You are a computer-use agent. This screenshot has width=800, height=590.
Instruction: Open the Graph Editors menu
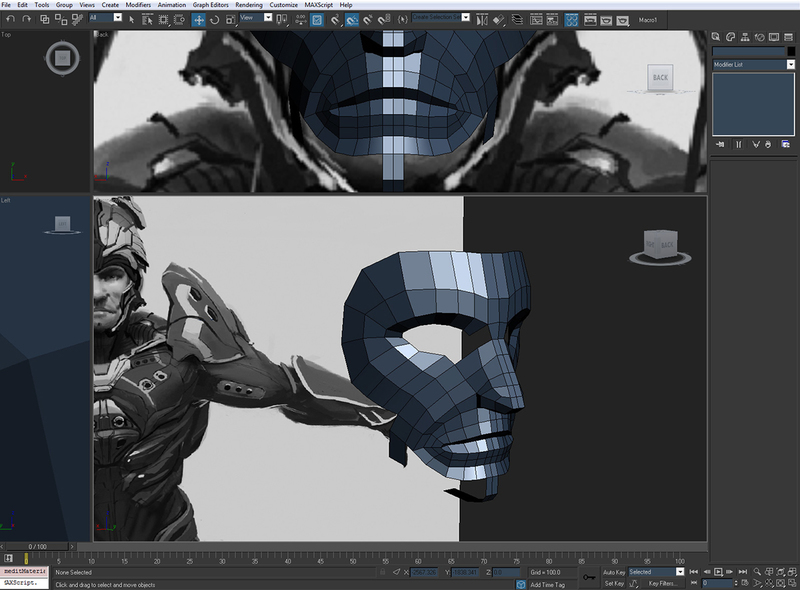click(211, 5)
